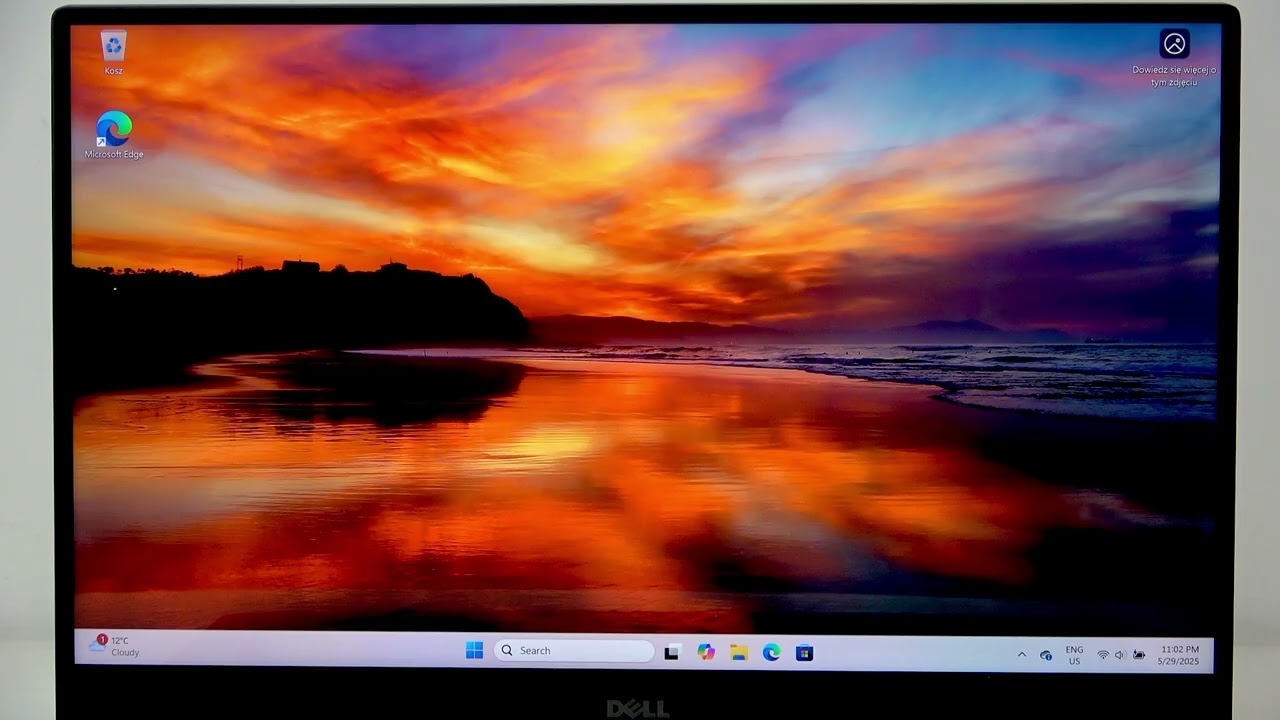Open the Windows Start menu
This screenshot has width=1280, height=720.
tap(474, 651)
